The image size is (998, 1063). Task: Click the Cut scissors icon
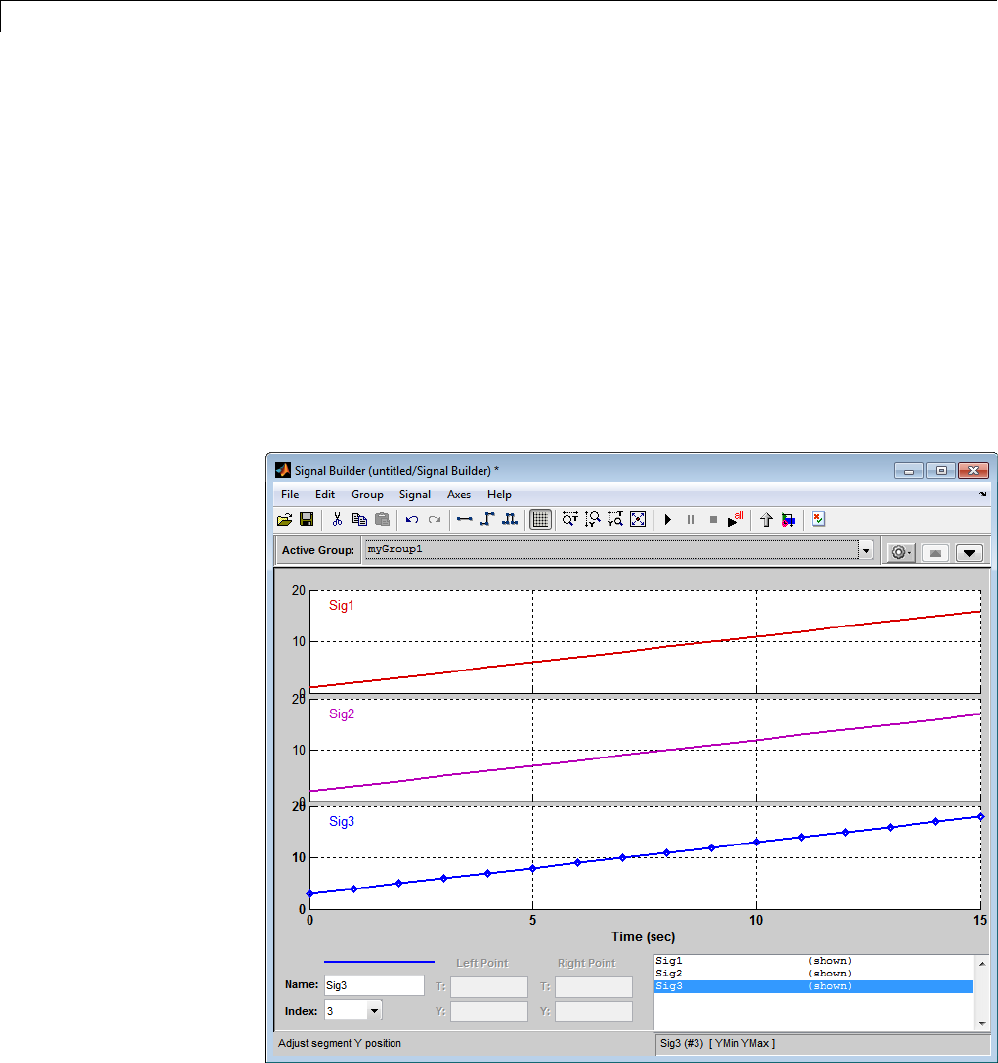coord(337,519)
